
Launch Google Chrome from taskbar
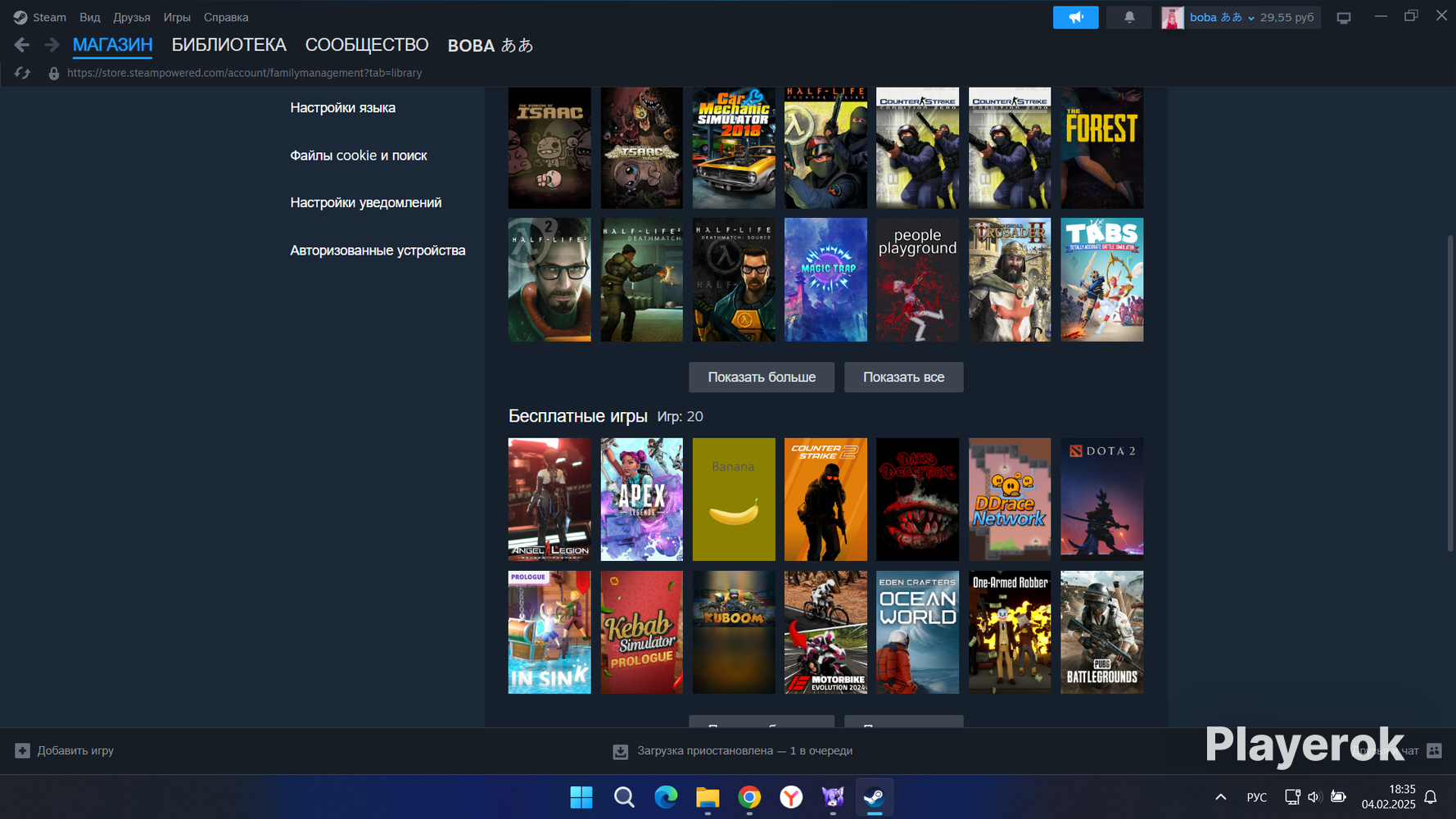pyautogui.click(x=749, y=797)
